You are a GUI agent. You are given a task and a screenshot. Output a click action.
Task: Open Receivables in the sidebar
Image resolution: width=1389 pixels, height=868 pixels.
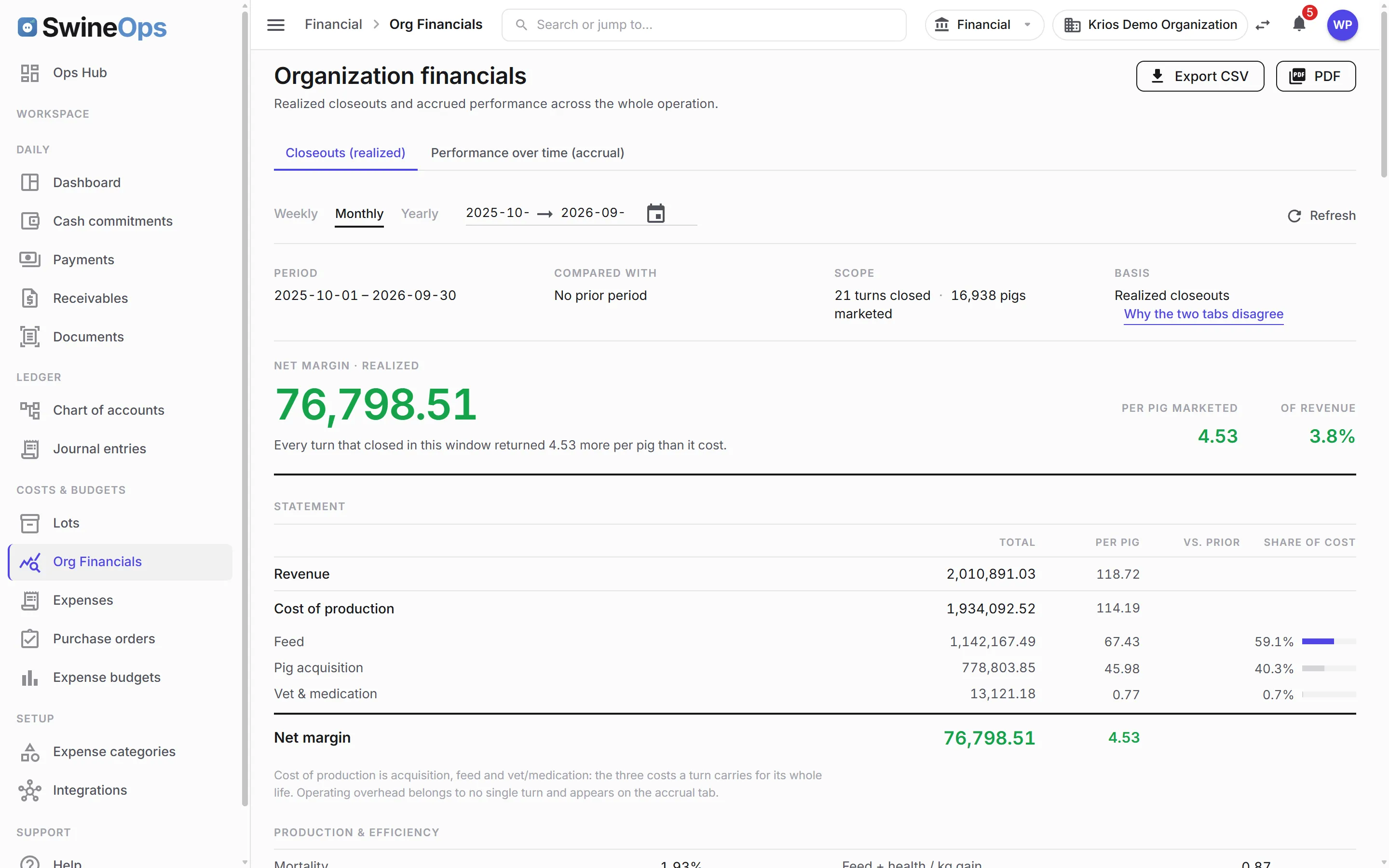[x=120, y=298]
